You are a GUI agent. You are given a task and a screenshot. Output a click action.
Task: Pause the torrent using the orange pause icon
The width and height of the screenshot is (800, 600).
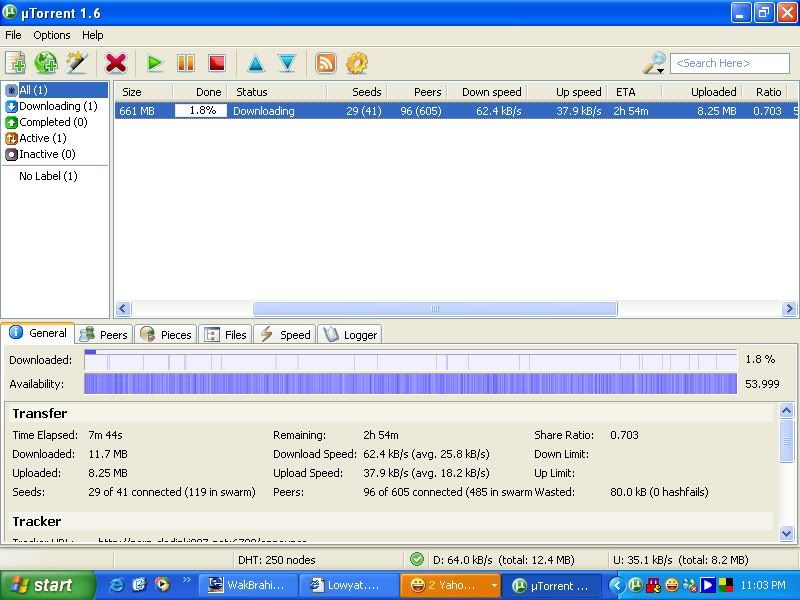pos(185,63)
